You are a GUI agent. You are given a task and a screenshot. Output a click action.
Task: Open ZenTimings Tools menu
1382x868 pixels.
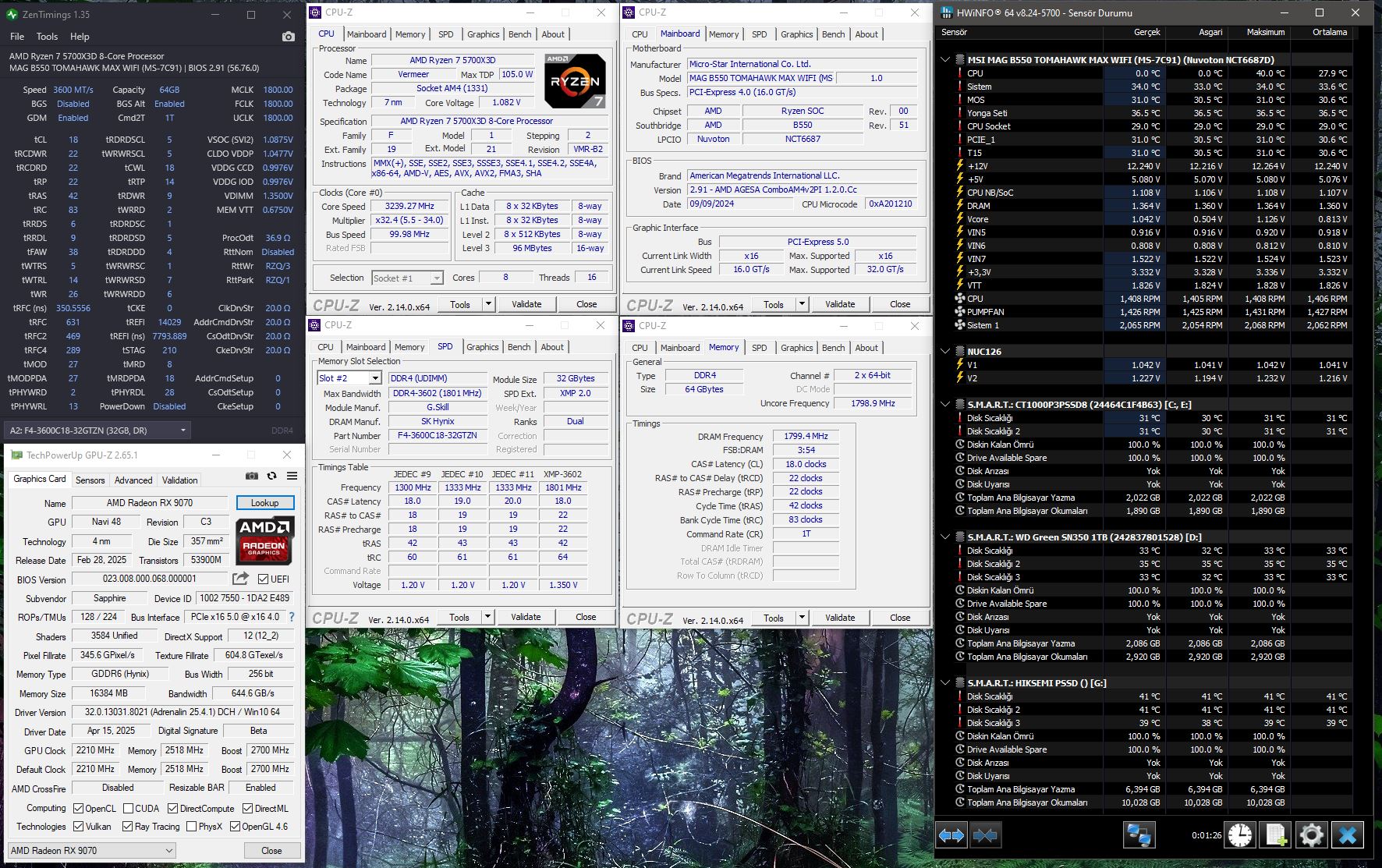point(47,37)
